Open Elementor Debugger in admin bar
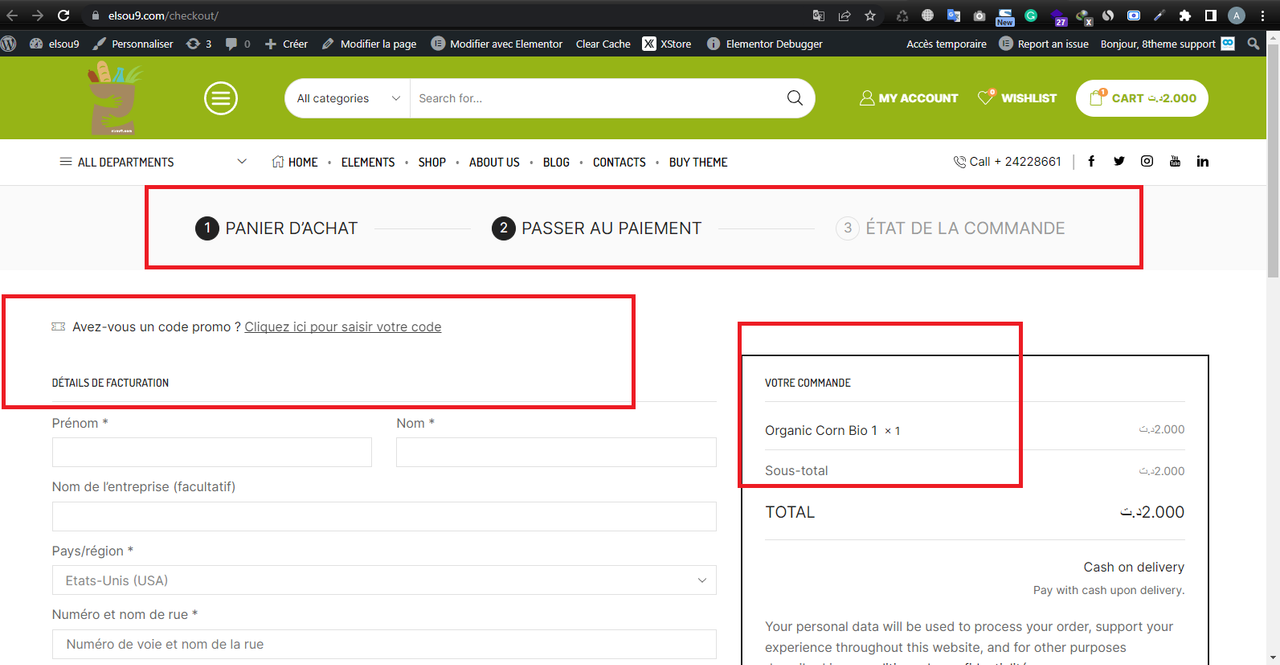Screen dimensions: 1280x665 coord(765,44)
